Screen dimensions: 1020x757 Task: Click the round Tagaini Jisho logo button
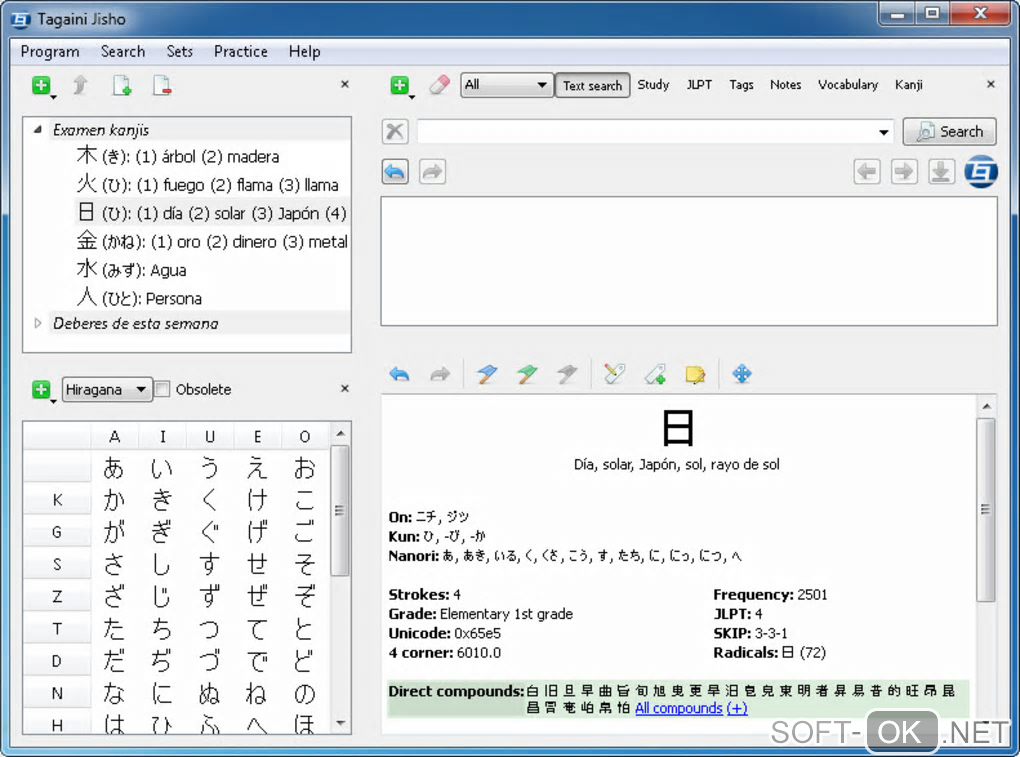(x=981, y=172)
